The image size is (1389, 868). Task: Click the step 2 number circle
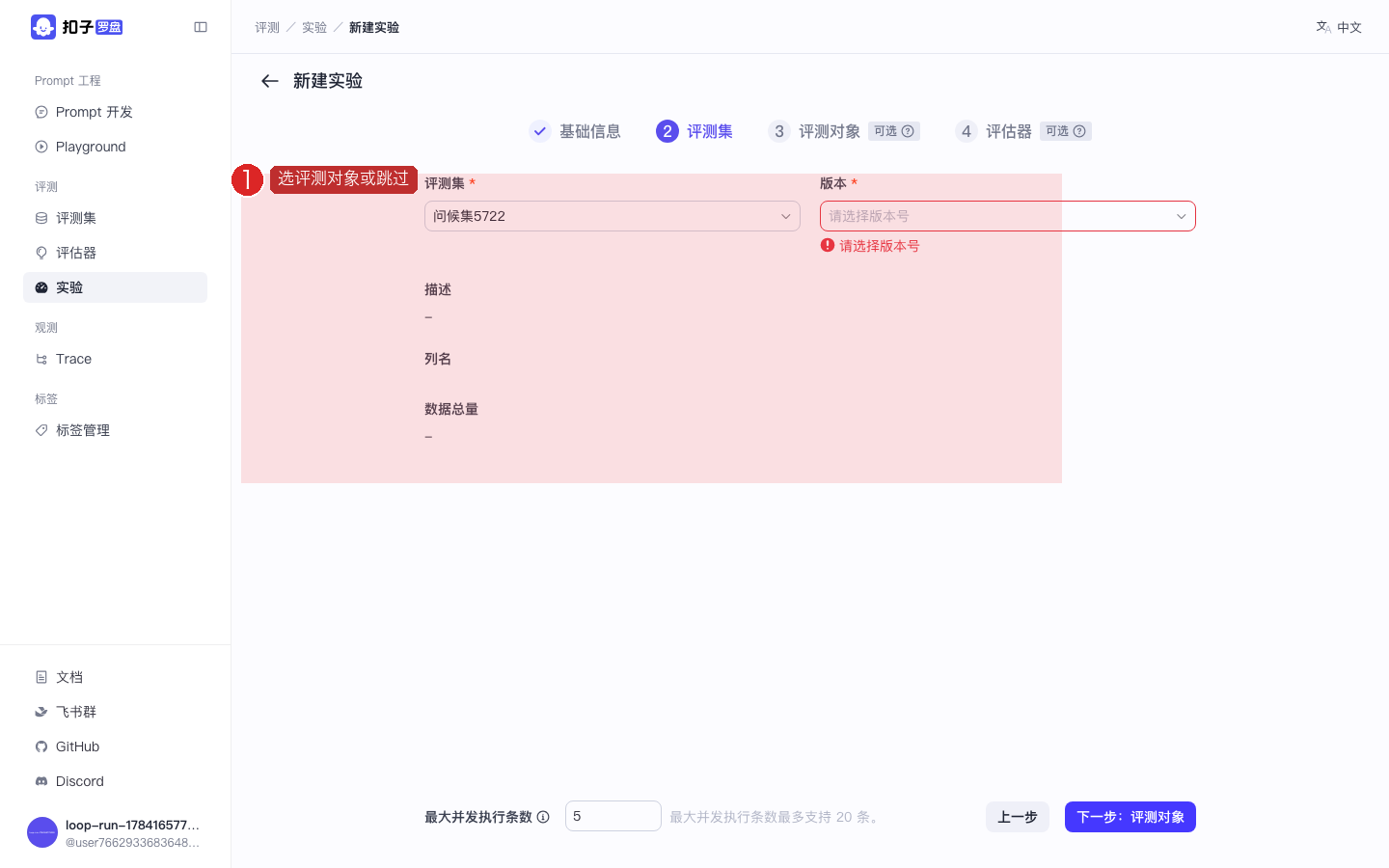[x=667, y=131]
